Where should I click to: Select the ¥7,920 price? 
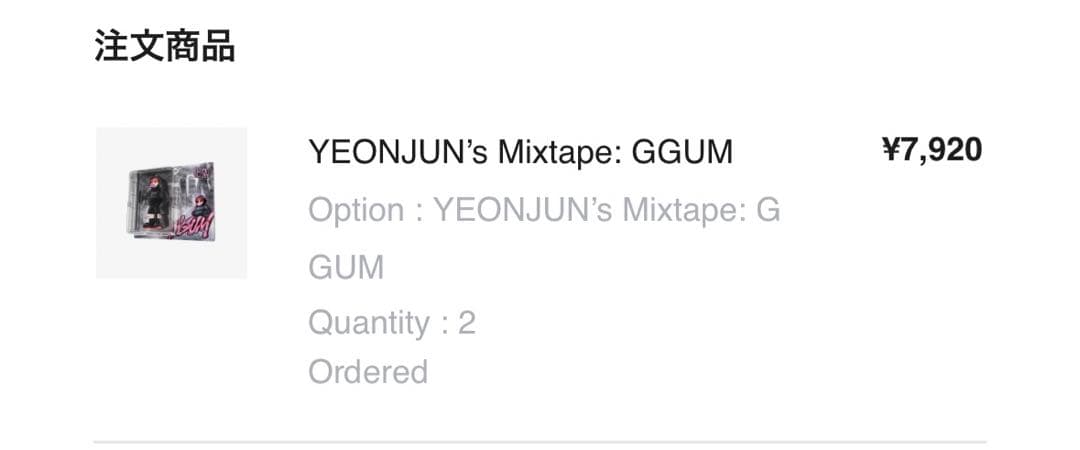932,150
